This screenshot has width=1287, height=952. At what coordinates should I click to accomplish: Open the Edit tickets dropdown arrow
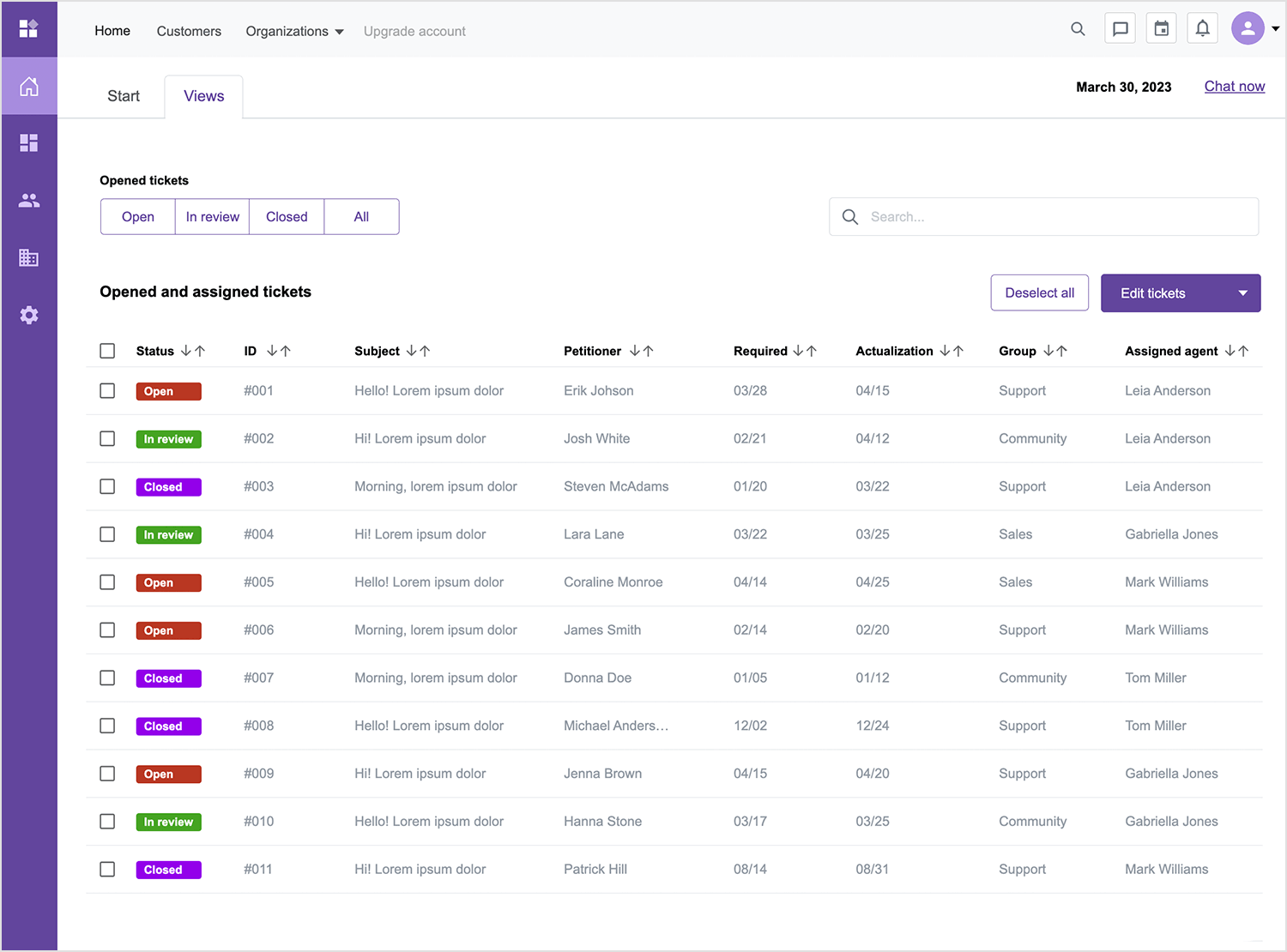coord(1242,293)
